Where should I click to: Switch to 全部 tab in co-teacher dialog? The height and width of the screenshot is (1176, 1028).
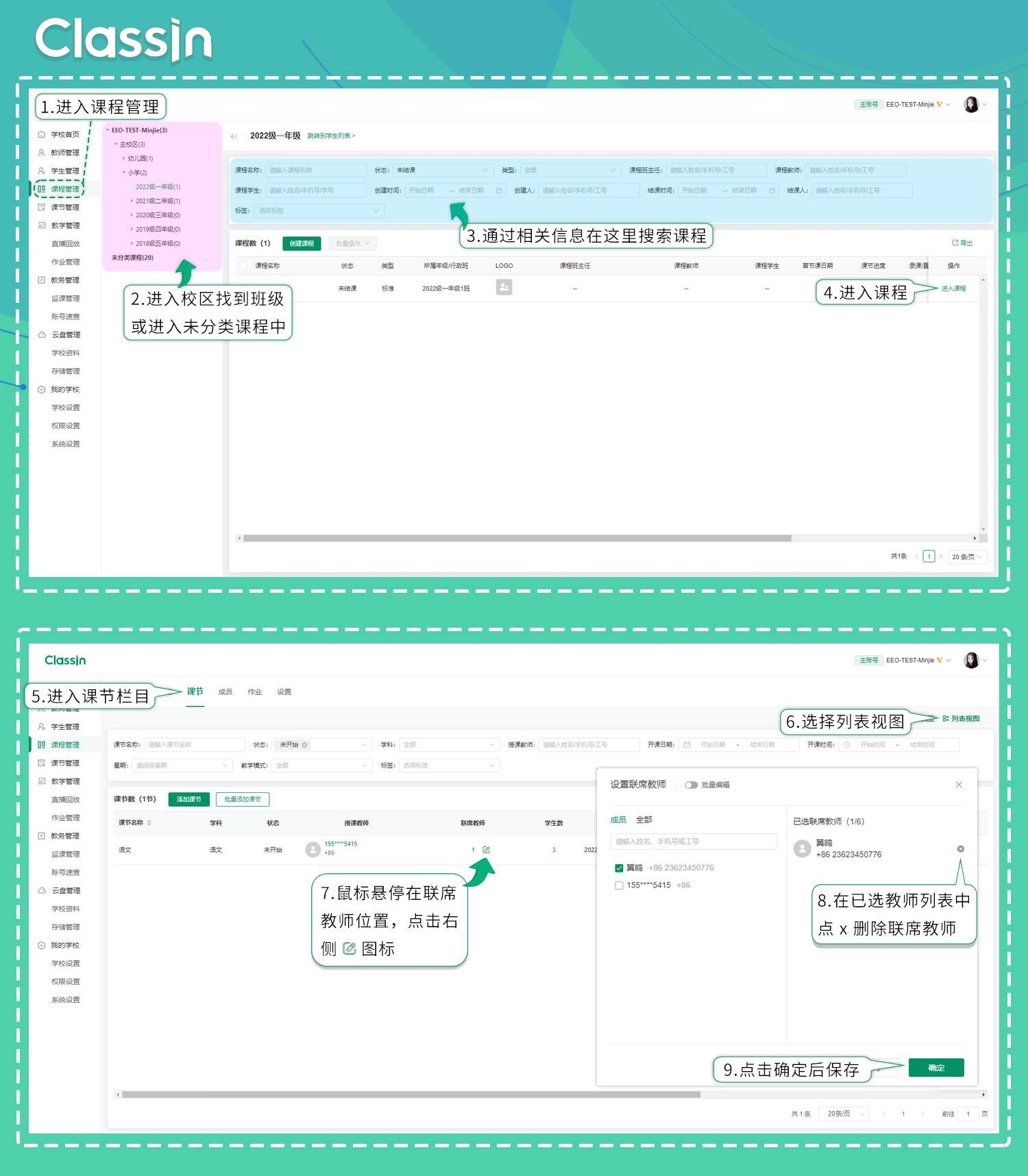644,820
